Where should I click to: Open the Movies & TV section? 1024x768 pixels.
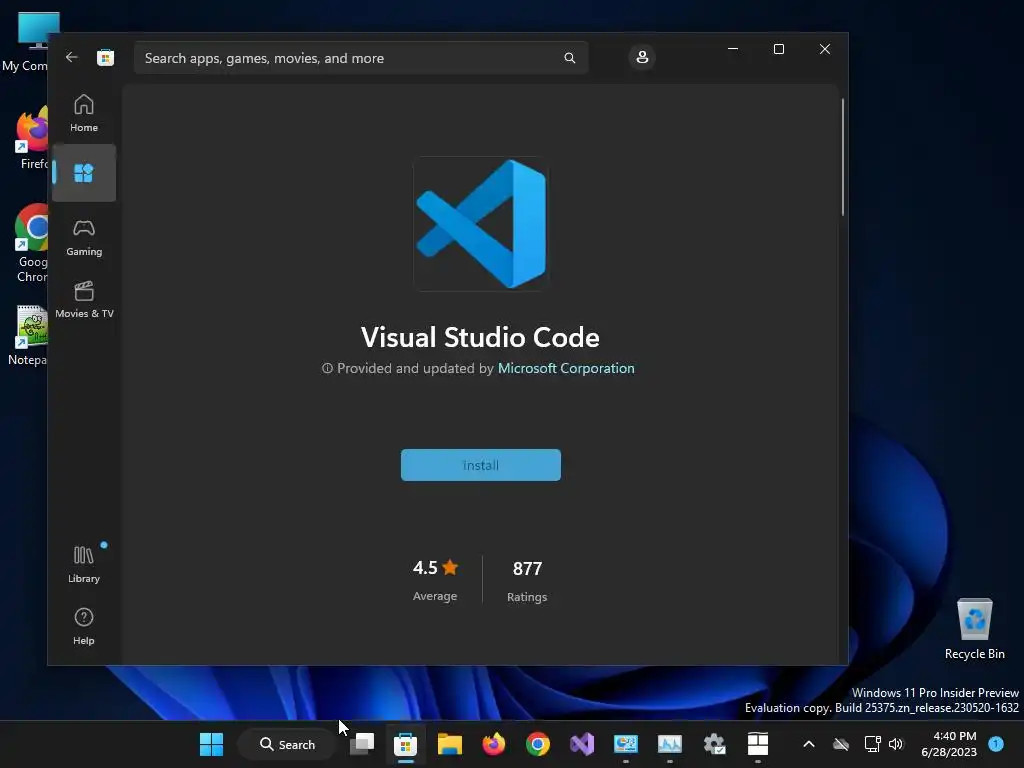(x=84, y=299)
